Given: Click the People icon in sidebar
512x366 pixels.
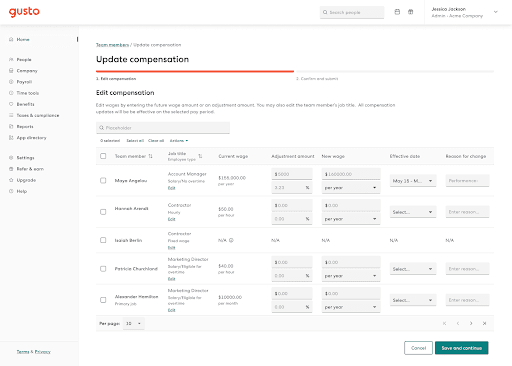Looking at the screenshot, I should (x=11, y=60).
